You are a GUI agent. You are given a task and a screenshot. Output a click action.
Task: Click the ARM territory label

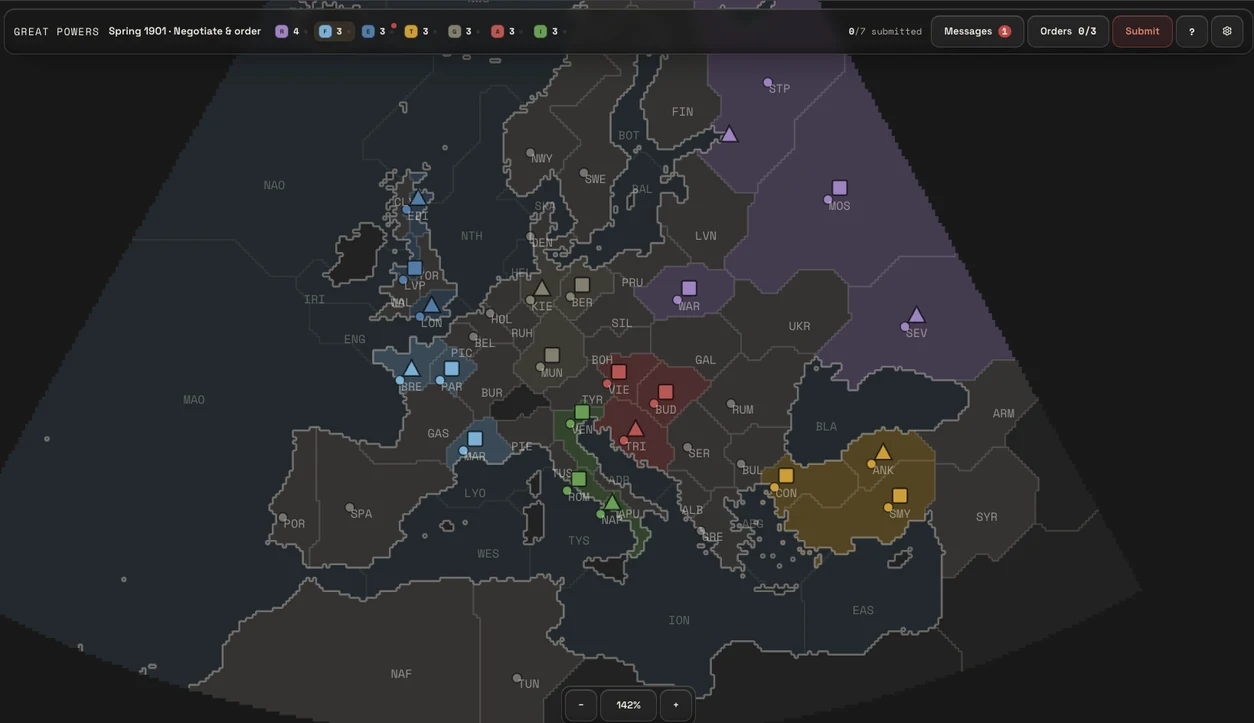(x=1003, y=413)
